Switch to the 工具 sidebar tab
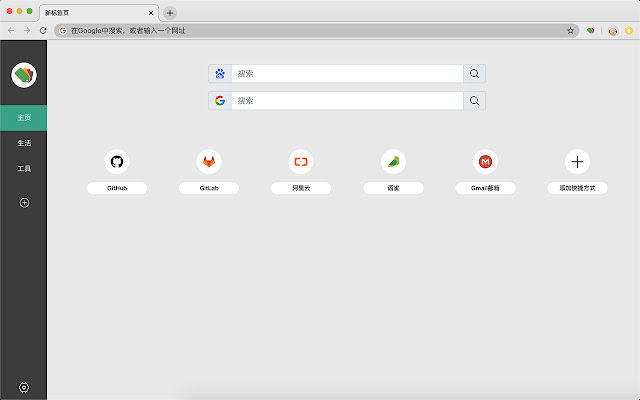 (24, 169)
